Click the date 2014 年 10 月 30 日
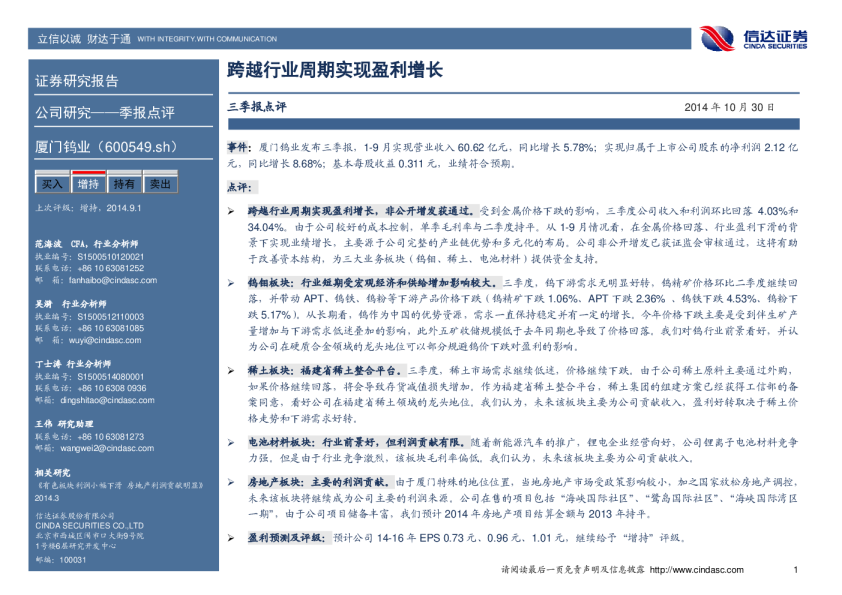Screen dimensions: 842x595 (x=729, y=106)
